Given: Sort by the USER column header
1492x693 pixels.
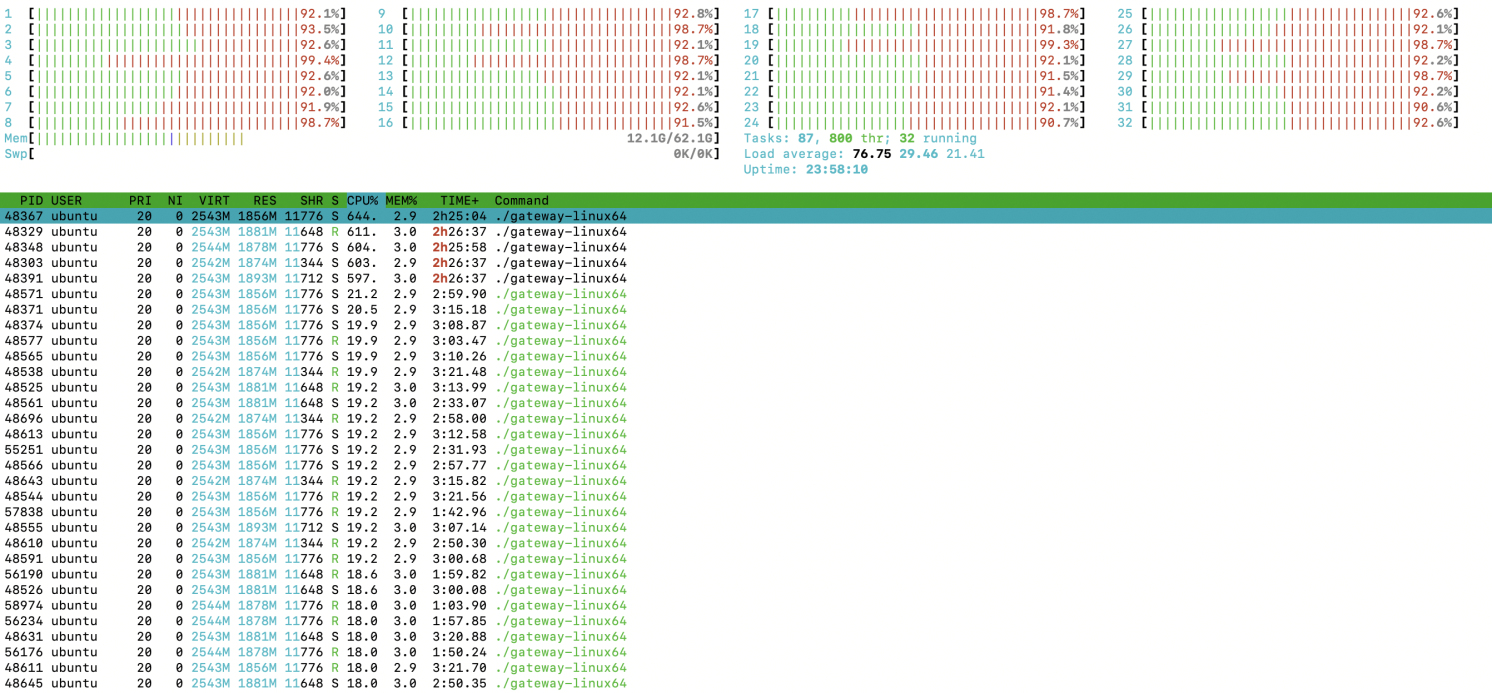Looking at the screenshot, I should coord(67,200).
